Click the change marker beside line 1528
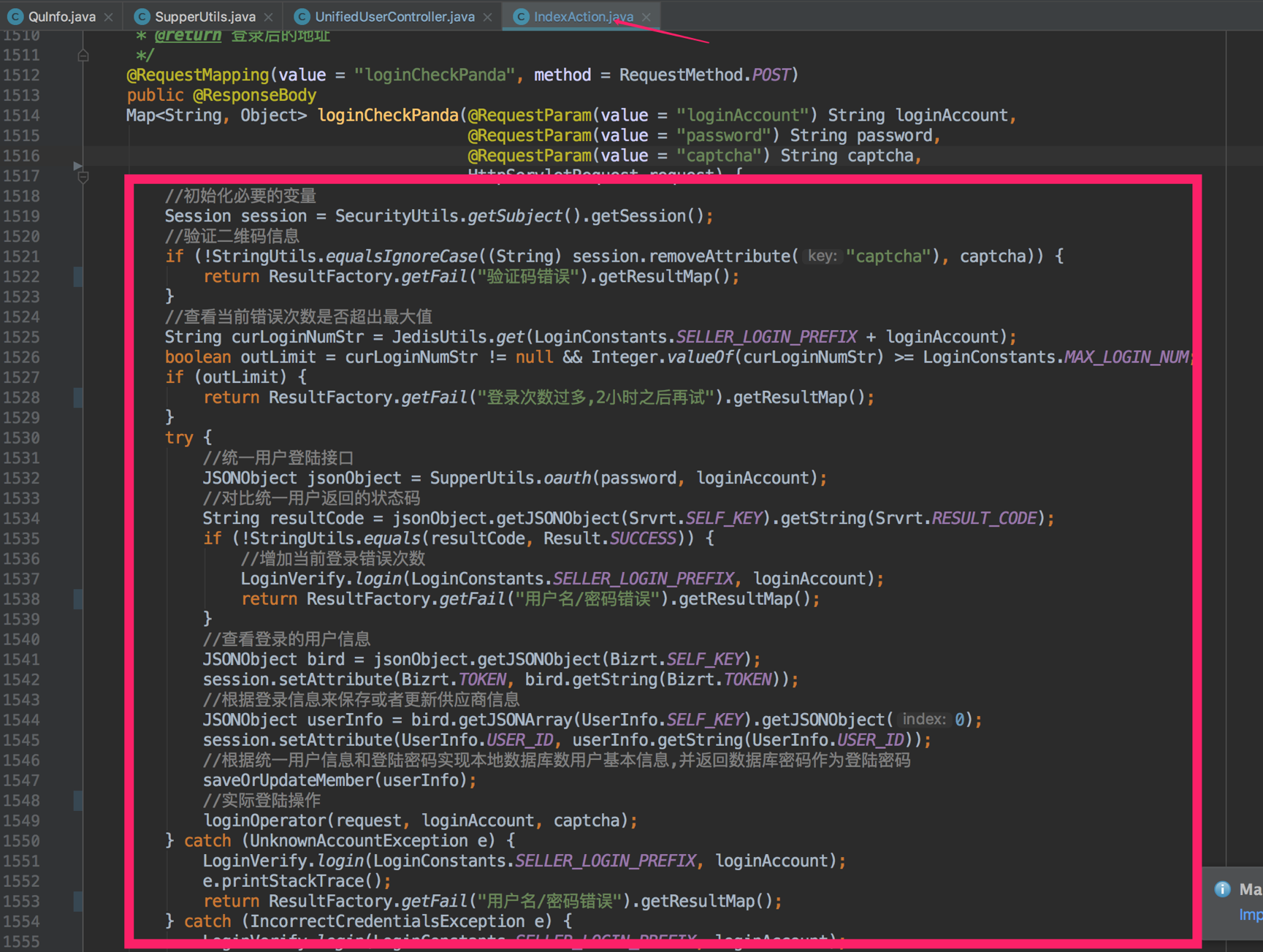The image size is (1263, 952). 78,397
